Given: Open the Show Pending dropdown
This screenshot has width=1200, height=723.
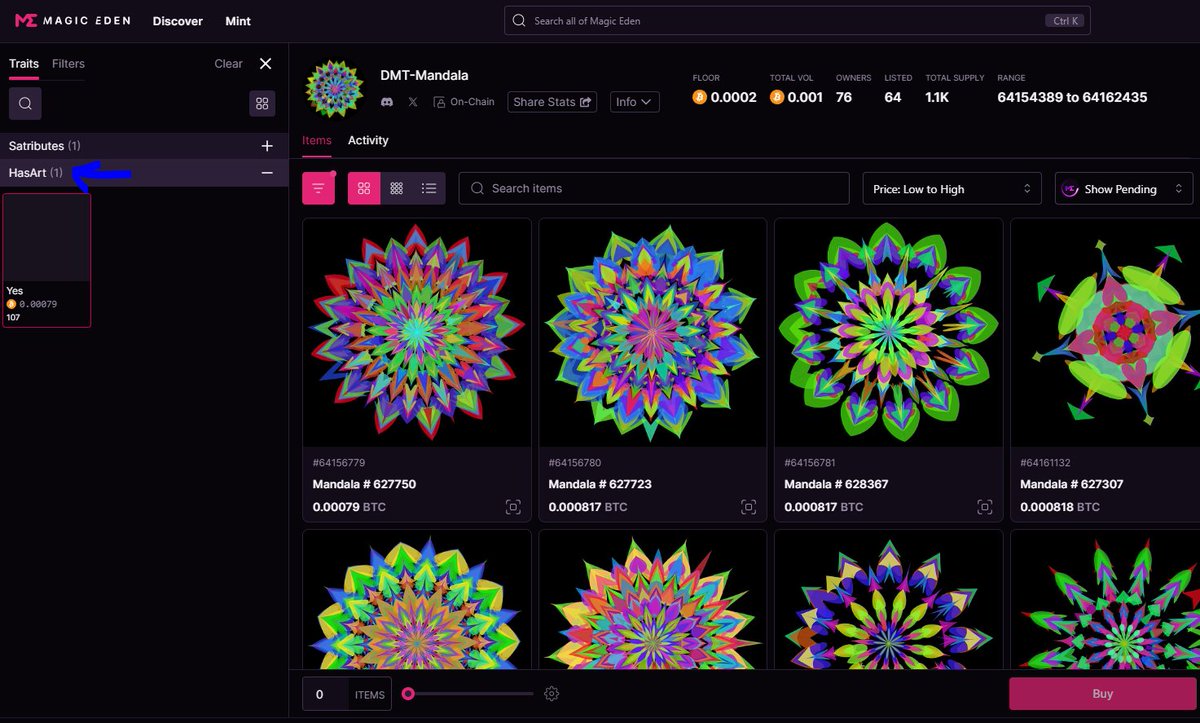Looking at the screenshot, I should tap(1124, 189).
